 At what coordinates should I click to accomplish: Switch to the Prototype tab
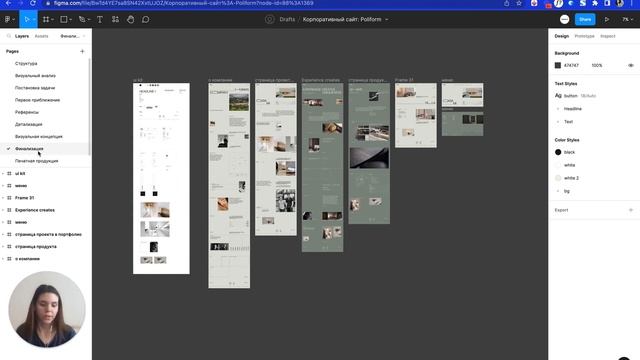click(584, 36)
